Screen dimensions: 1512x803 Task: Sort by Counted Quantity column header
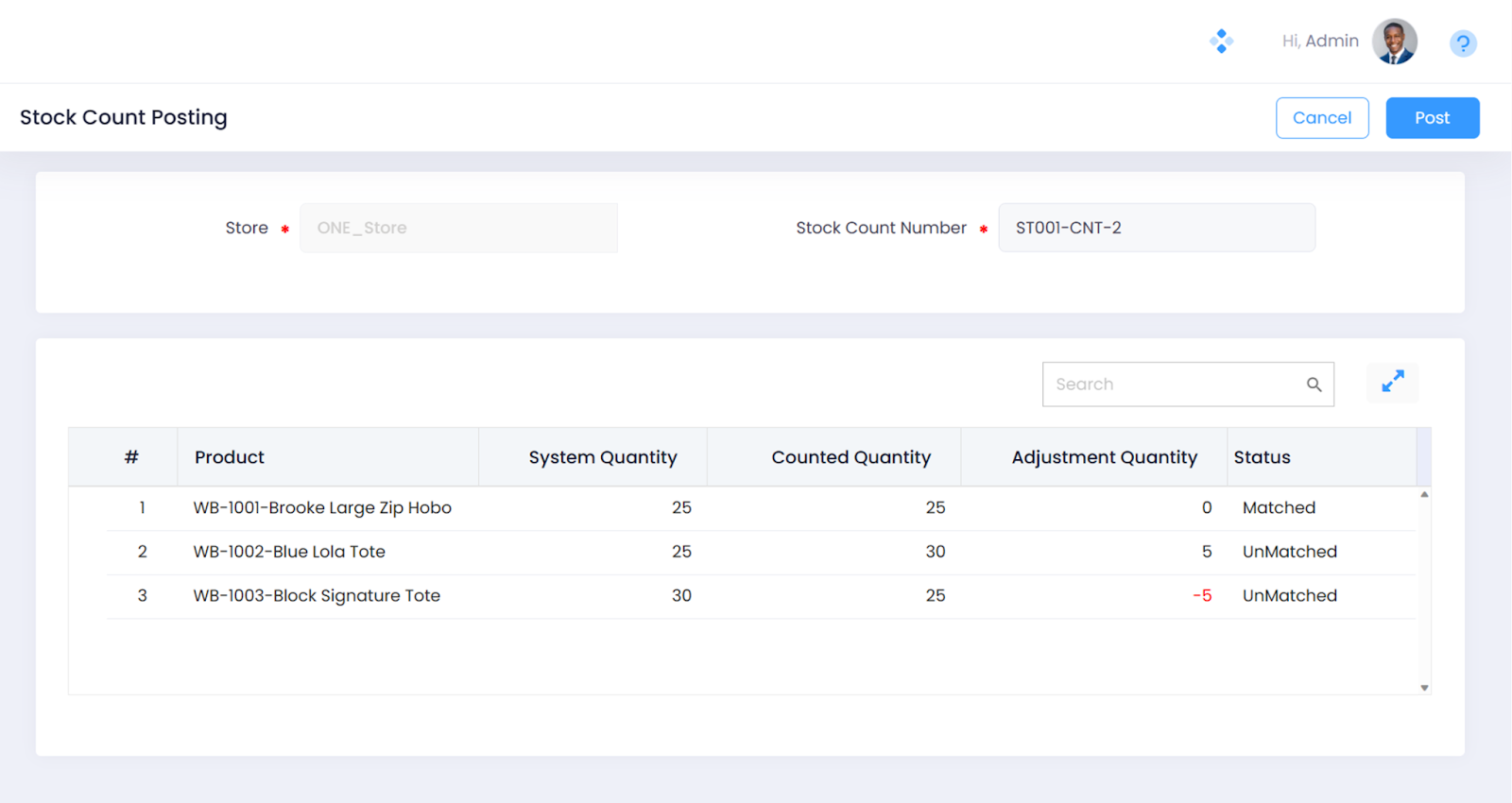pos(850,457)
